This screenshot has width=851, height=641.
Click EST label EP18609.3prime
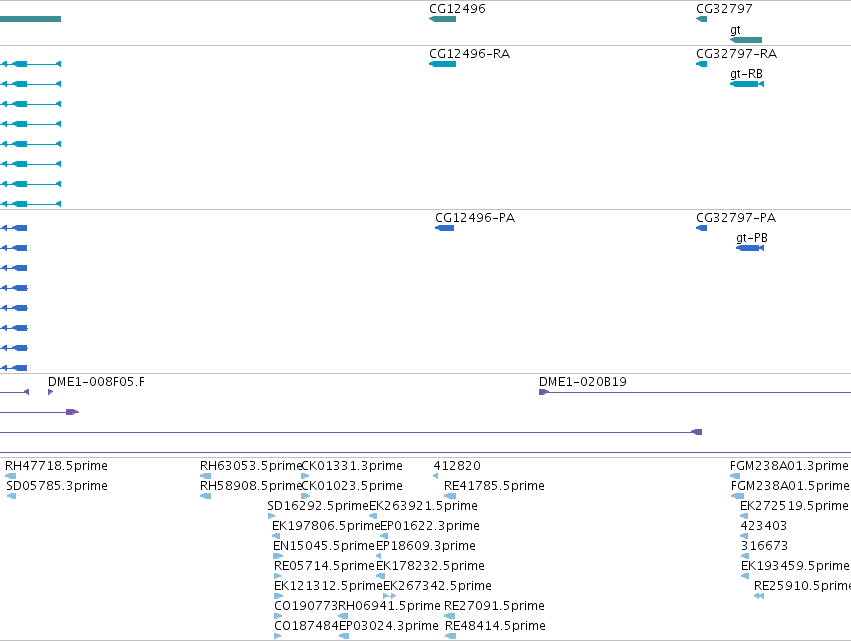click(x=426, y=546)
